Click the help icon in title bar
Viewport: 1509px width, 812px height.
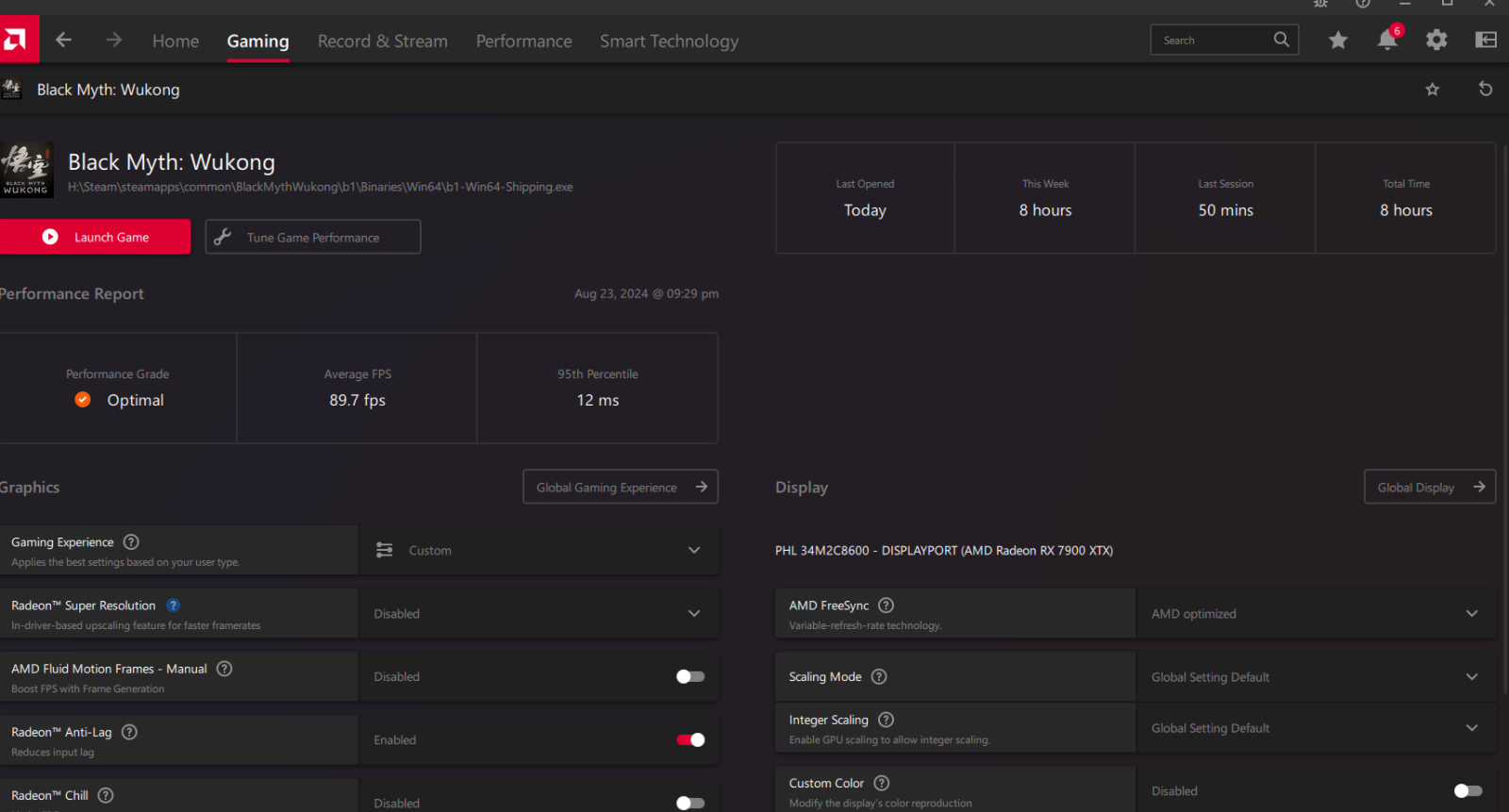click(1363, 4)
